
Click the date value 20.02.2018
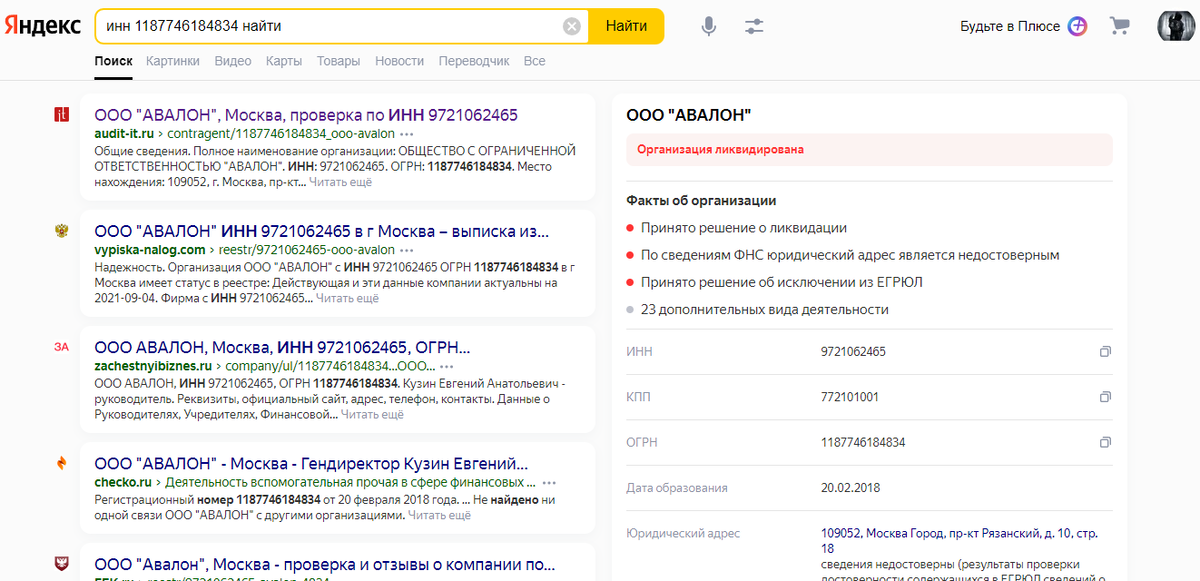(850, 488)
